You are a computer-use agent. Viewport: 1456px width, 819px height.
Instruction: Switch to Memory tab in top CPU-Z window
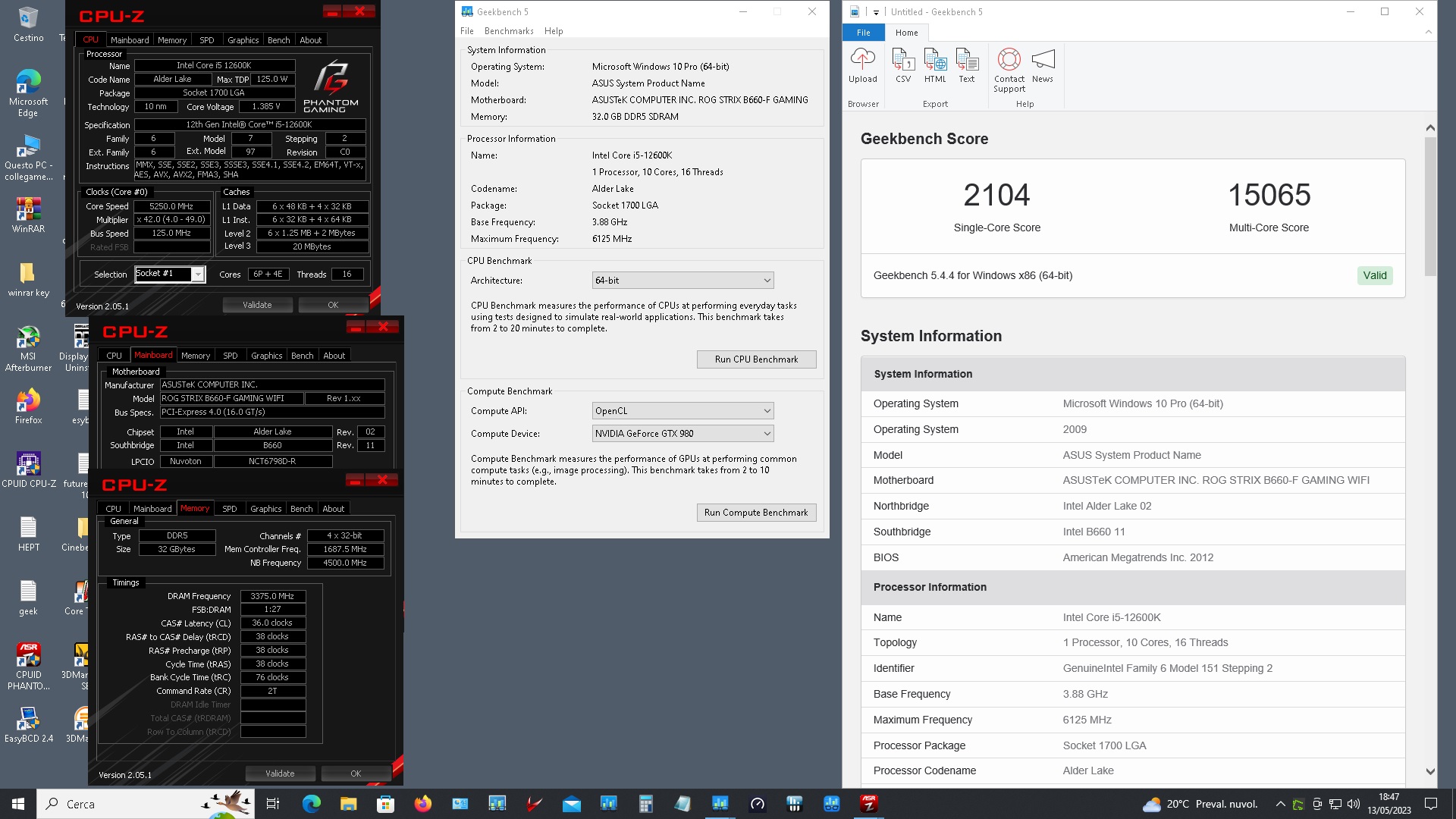[172, 40]
